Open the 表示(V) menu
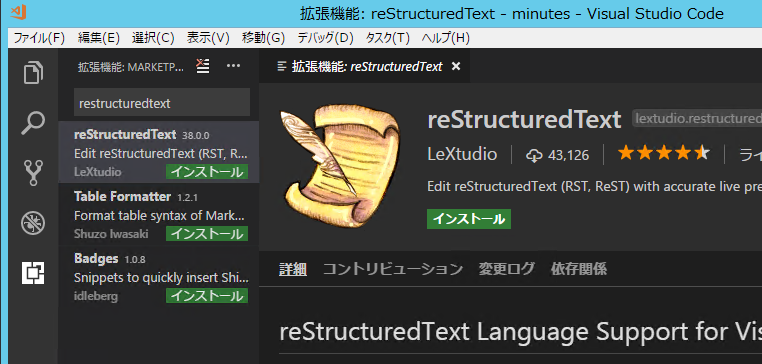The width and height of the screenshot is (762, 364). point(208,38)
